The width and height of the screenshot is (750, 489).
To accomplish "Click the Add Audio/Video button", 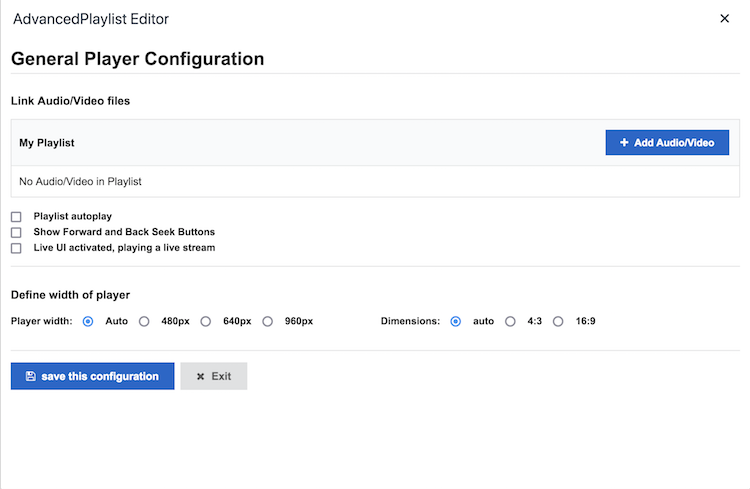I will pos(667,143).
